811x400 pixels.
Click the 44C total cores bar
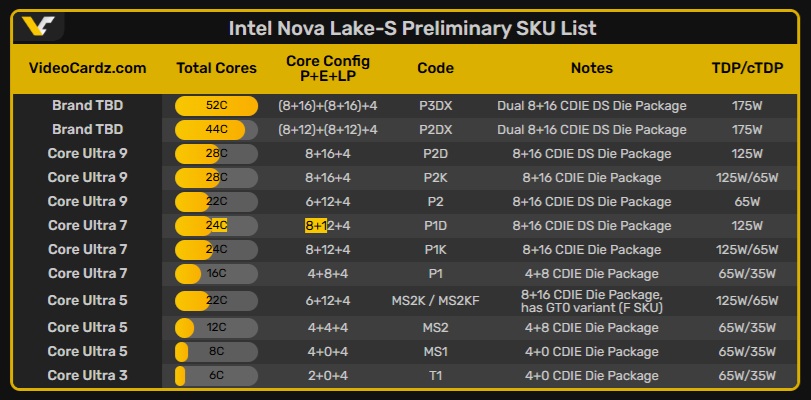[216, 130]
